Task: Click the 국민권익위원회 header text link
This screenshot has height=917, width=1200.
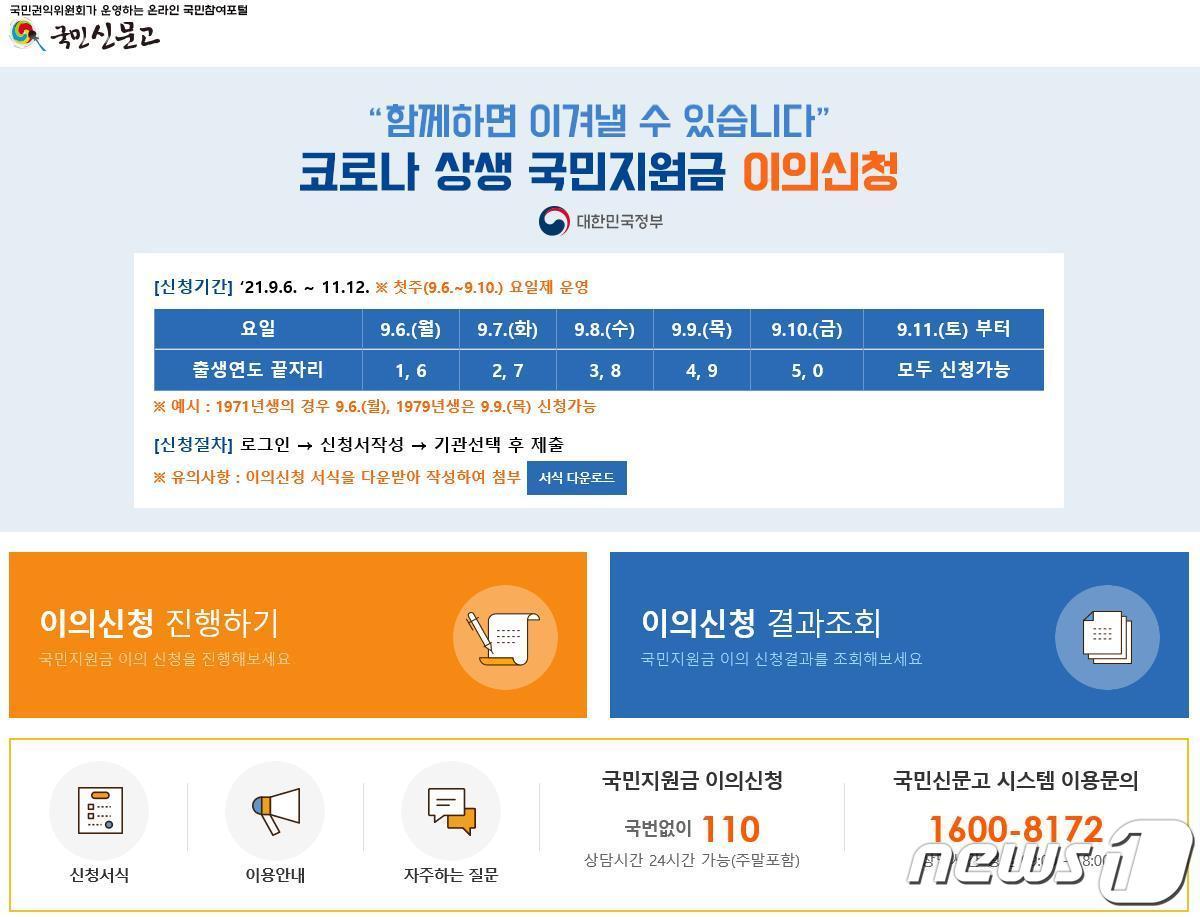Action: (x=130, y=11)
